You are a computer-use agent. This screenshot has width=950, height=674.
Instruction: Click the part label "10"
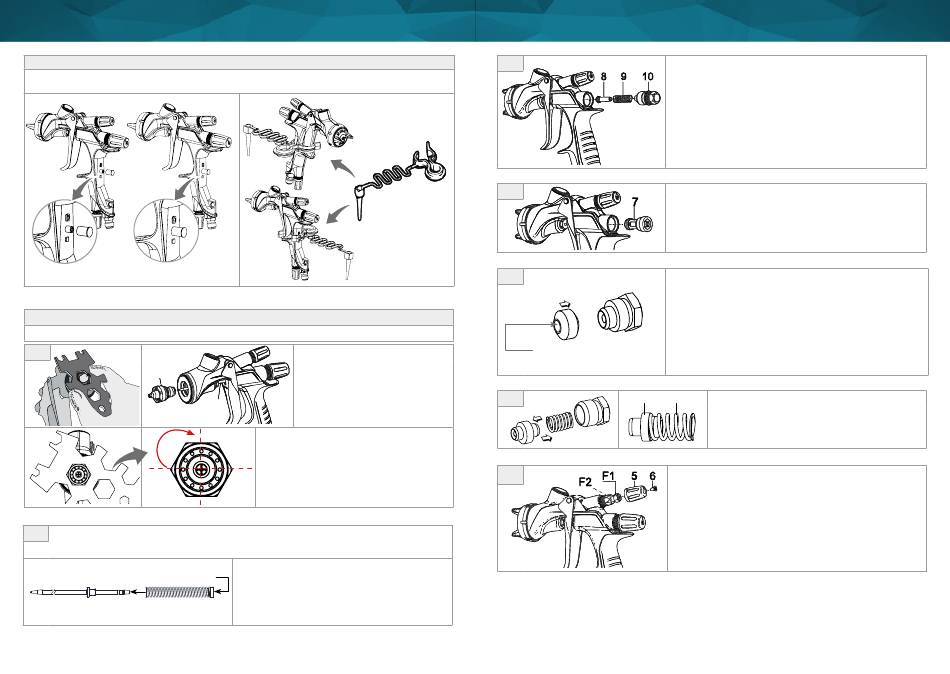648,77
